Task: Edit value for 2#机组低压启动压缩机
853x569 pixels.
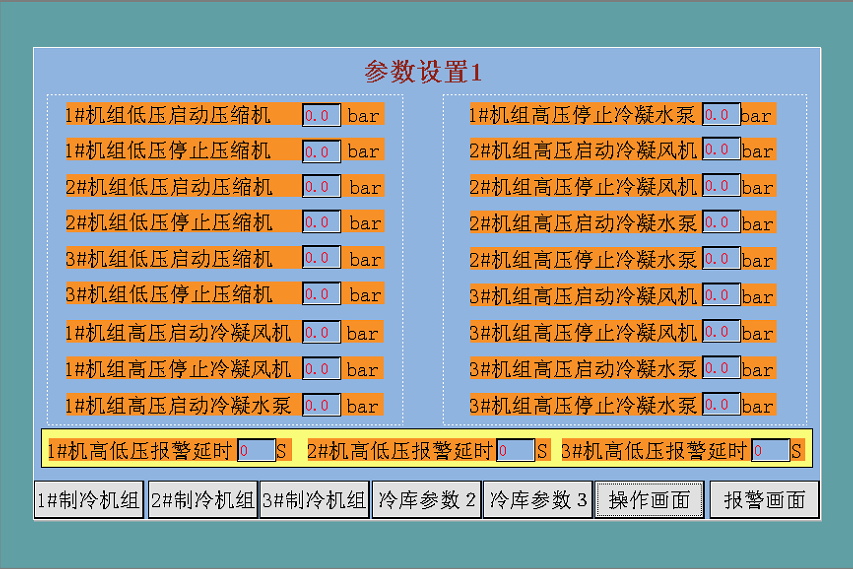Action: pyautogui.click(x=322, y=186)
